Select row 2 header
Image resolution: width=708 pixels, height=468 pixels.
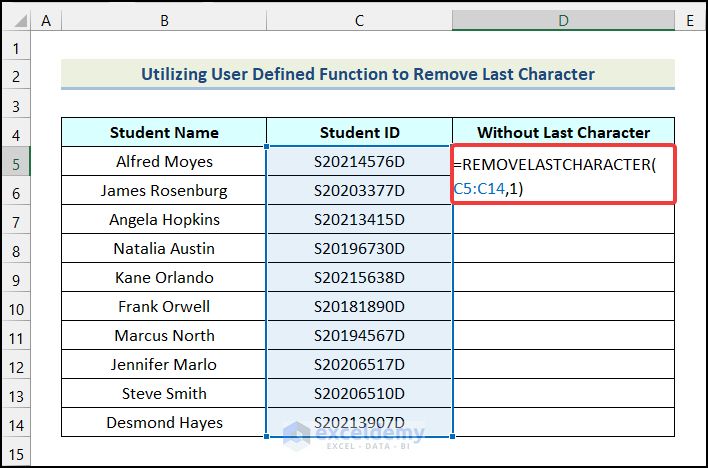pyautogui.click(x=16, y=74)
